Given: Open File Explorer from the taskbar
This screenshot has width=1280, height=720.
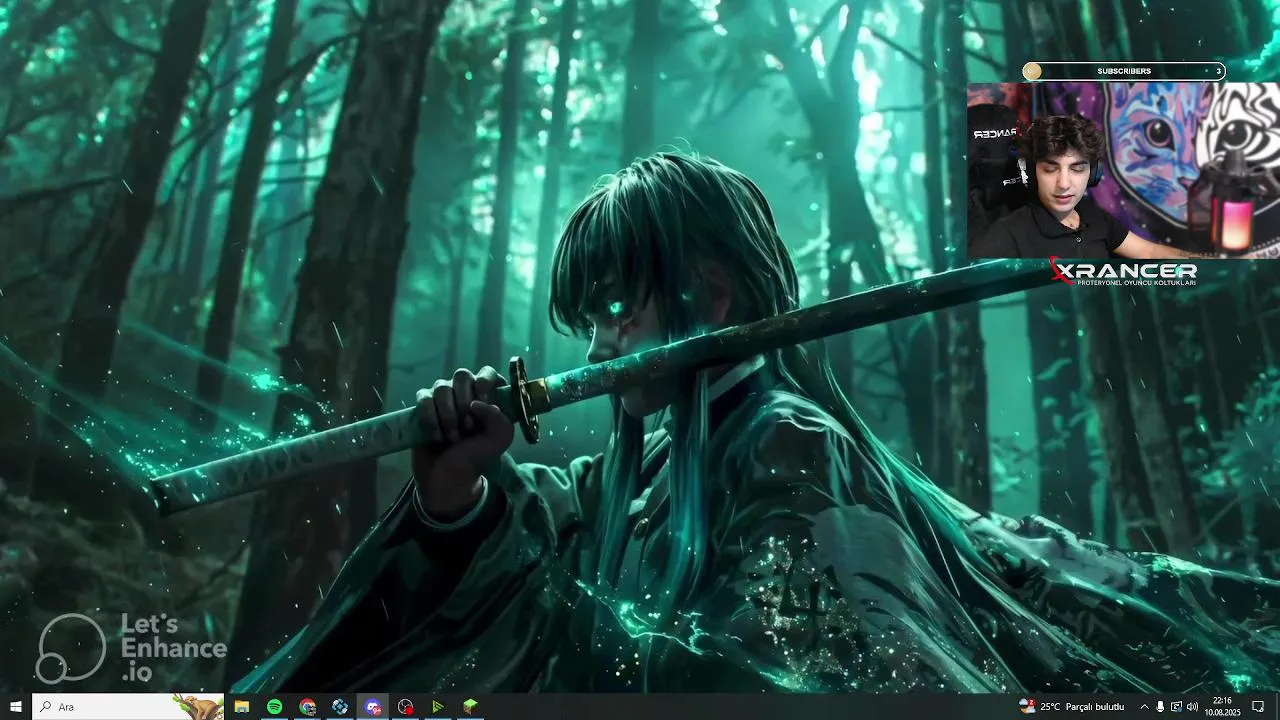Looking at the screenshot, I should (x=242, y=707).
